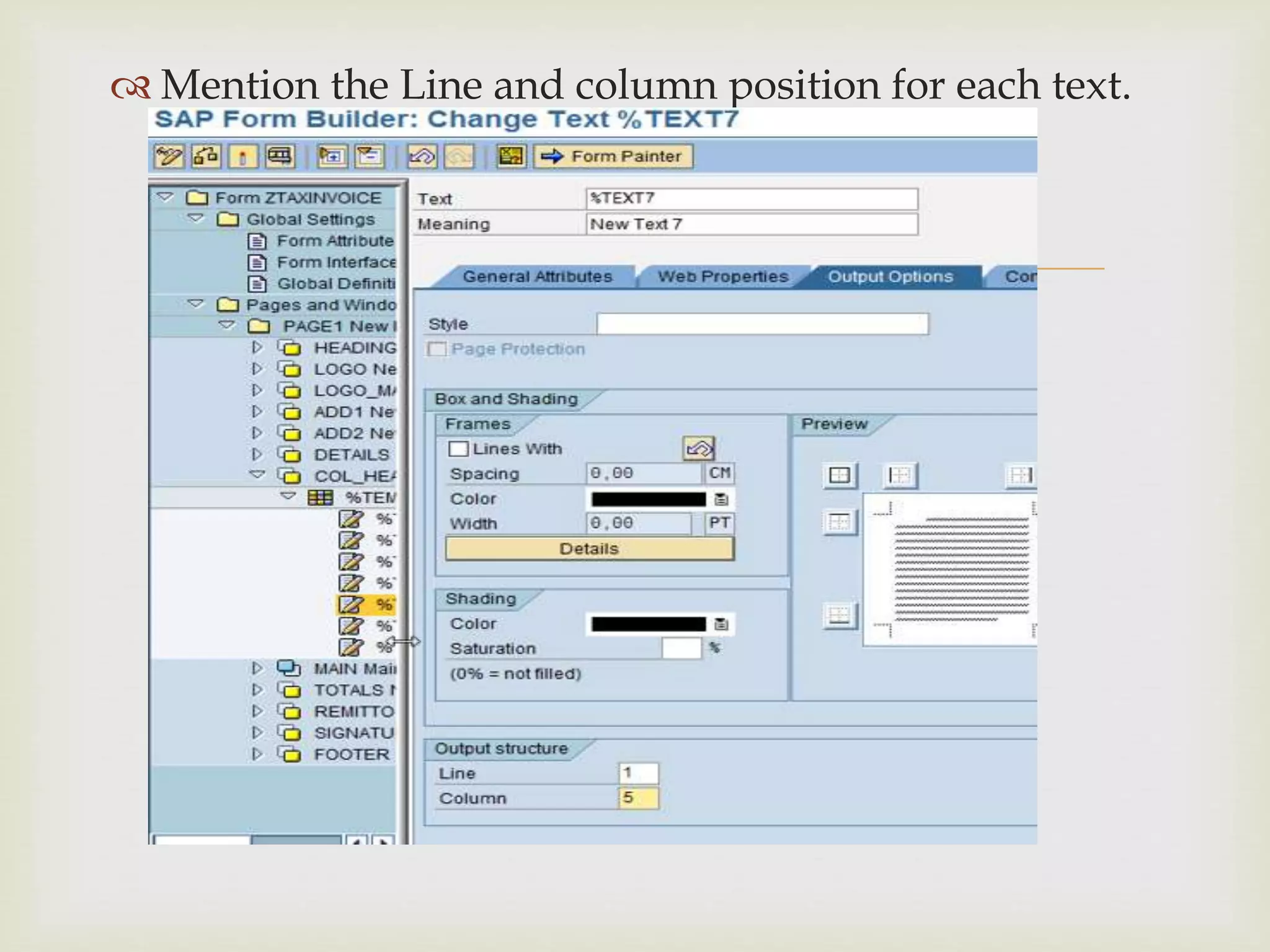Screen dimensions: 1270x952
Task: Click the Undo toolbar icon
Action: 422,156
